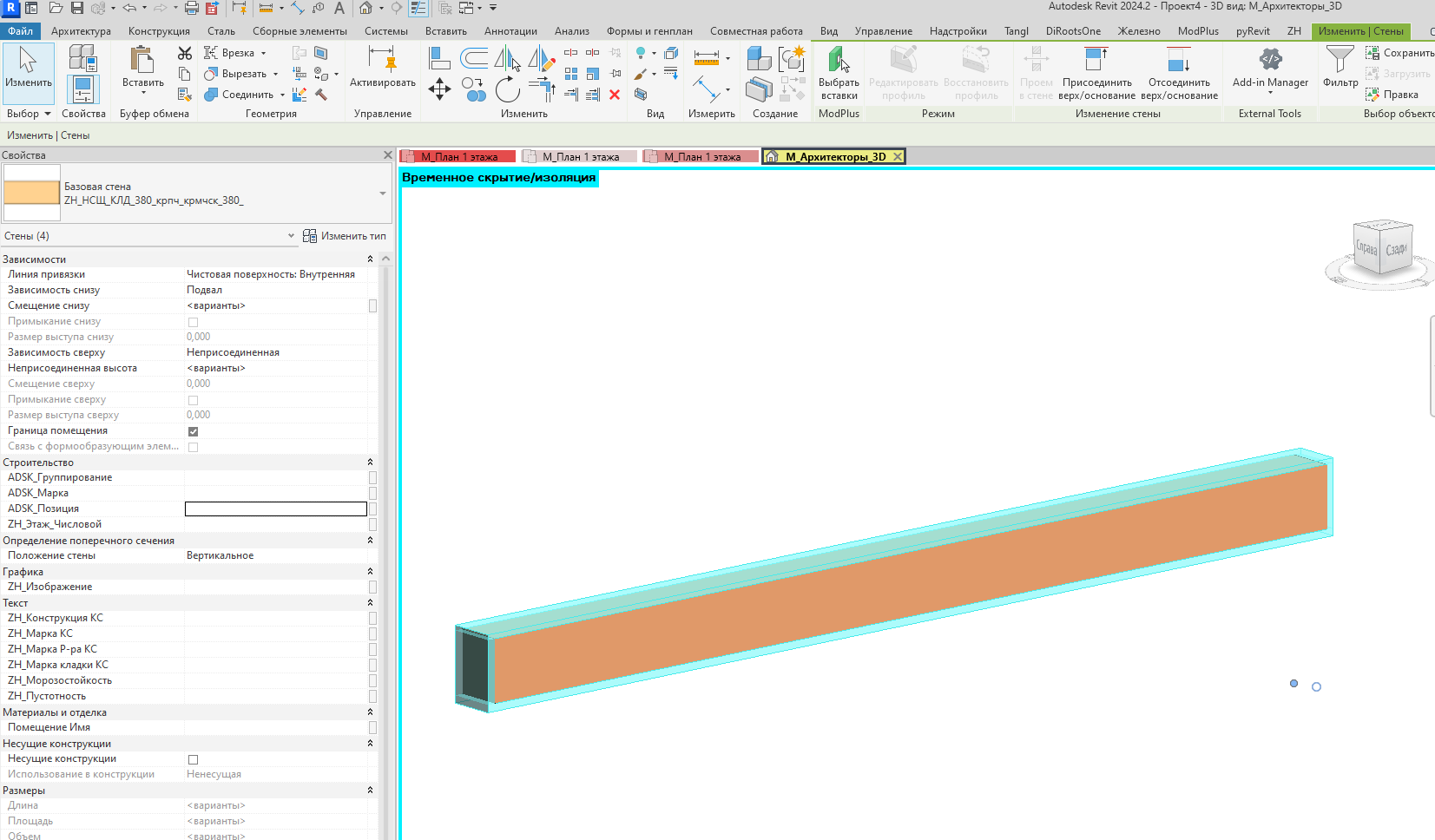This screenshot has height=840, width=1435.
Task: Select the Scale tool icon
Action: point(593,74)
